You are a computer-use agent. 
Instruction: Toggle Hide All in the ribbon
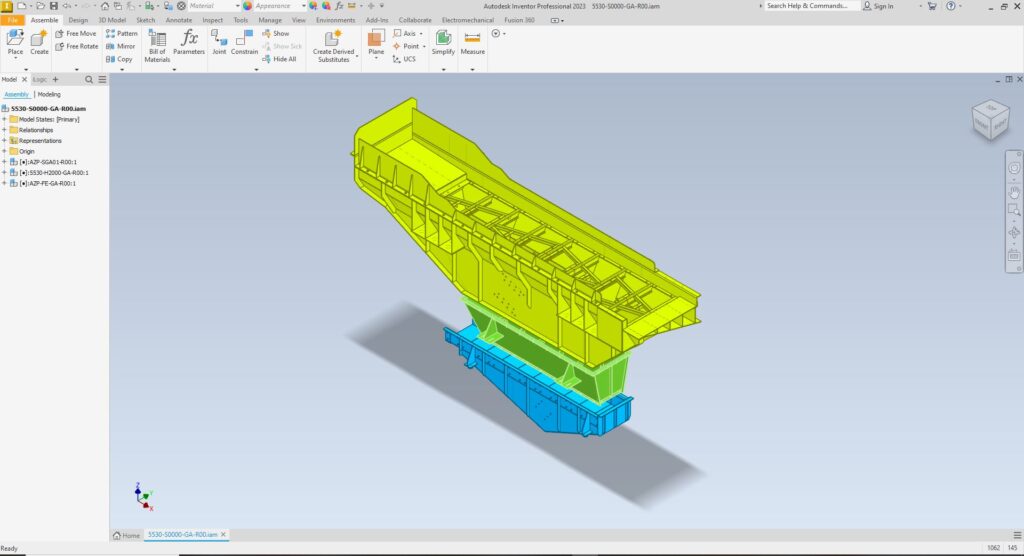click(279, 59)
